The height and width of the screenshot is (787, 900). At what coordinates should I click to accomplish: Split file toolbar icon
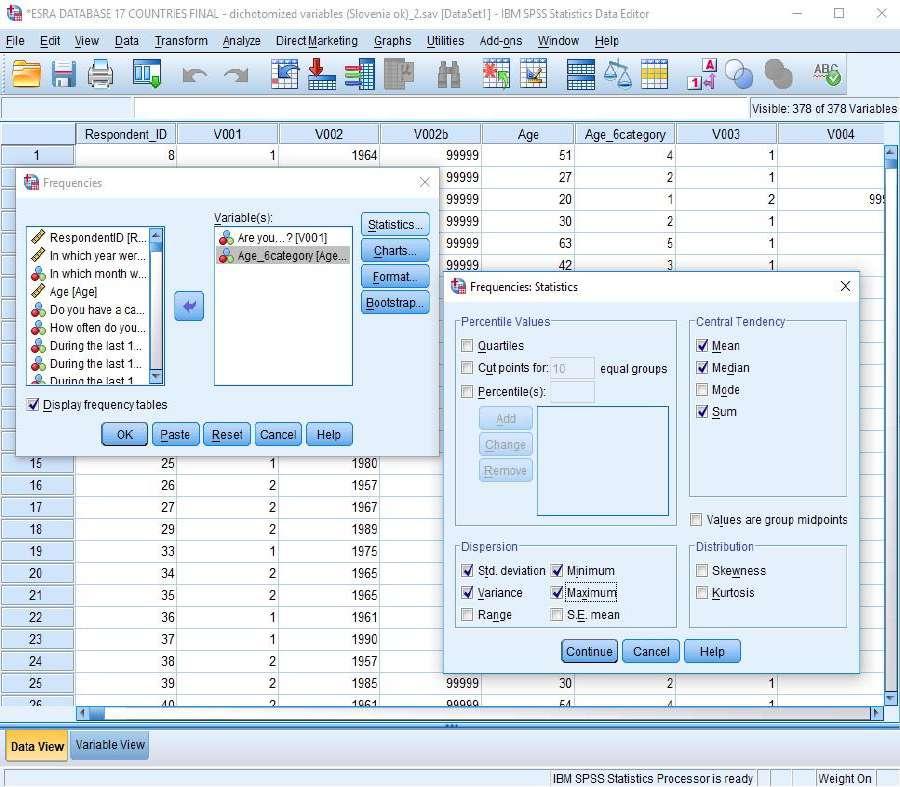580,75
